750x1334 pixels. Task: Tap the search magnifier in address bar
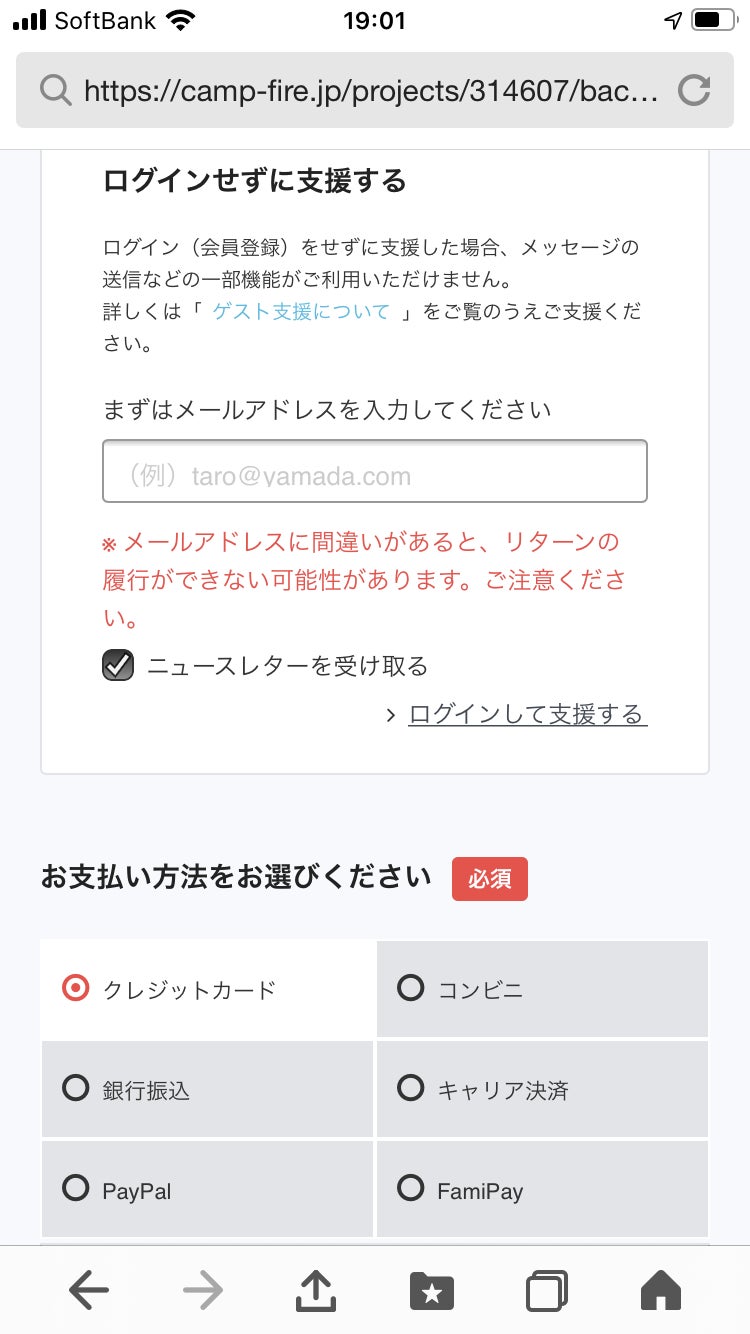coord(55,91)
